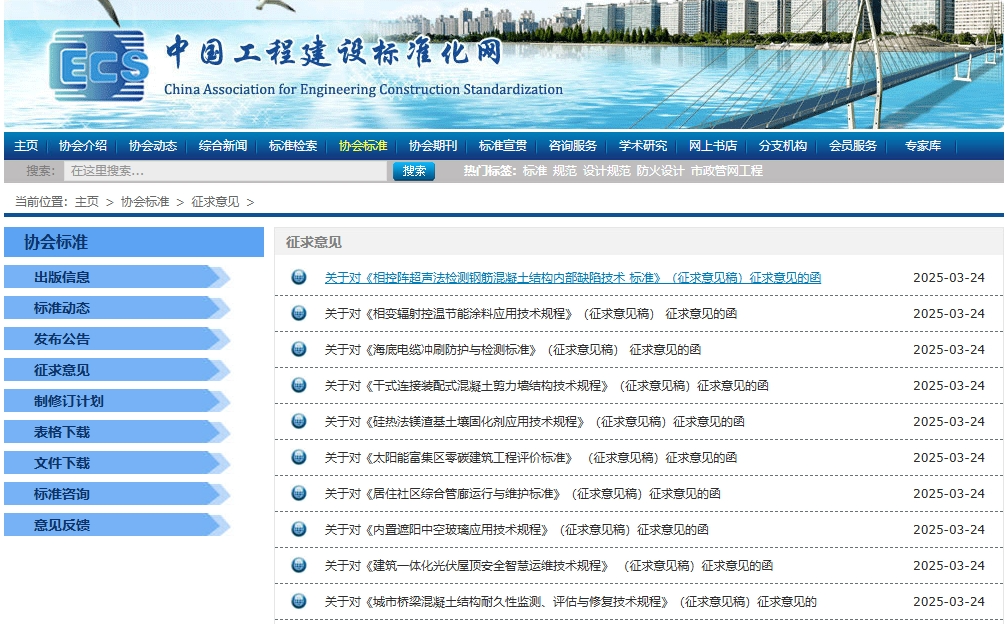Select 出版信息 in the left sidebar
Image resolution: width=1005 pixels, height=624 pixels.
pos(62,277)
